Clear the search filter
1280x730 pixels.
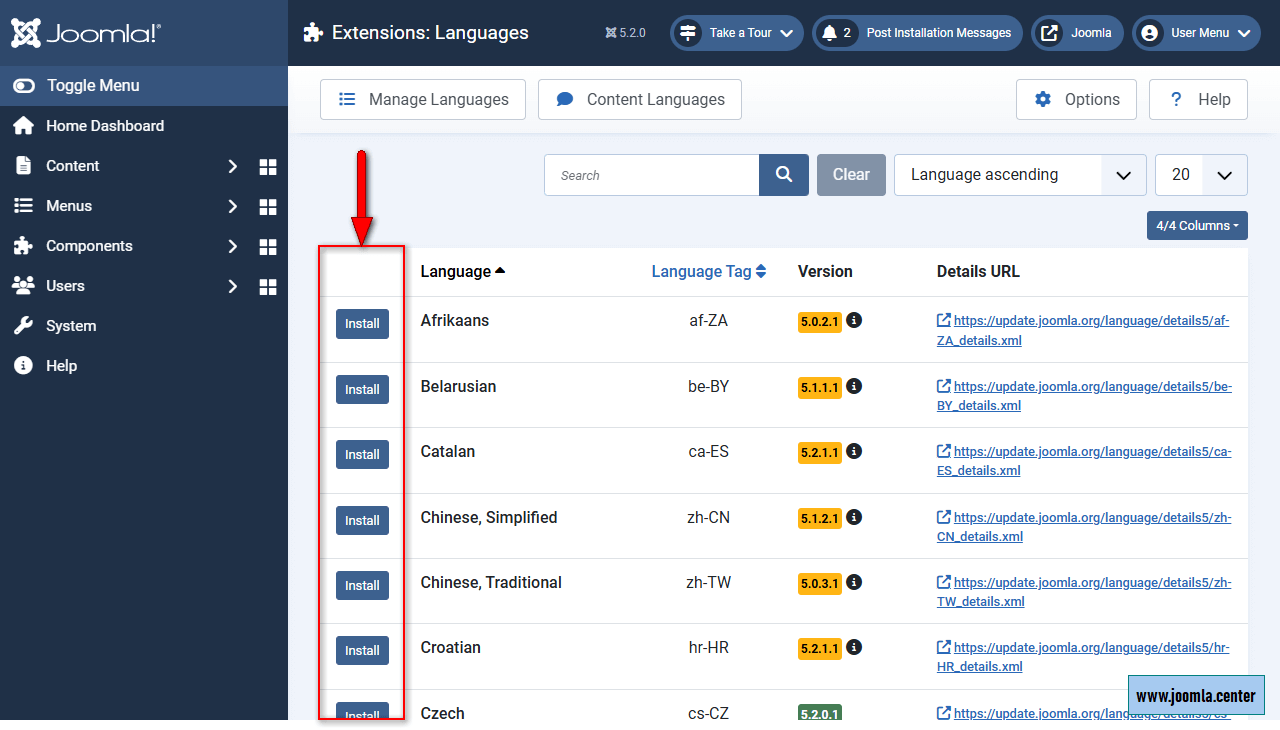pyautogui.click(x=851, y=175)
